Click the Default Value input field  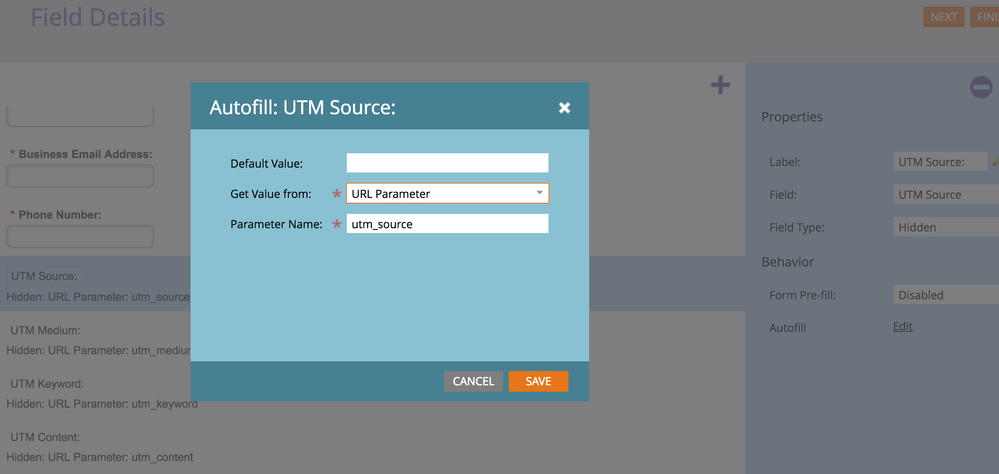pyautogui.click(x=447, y=163)
